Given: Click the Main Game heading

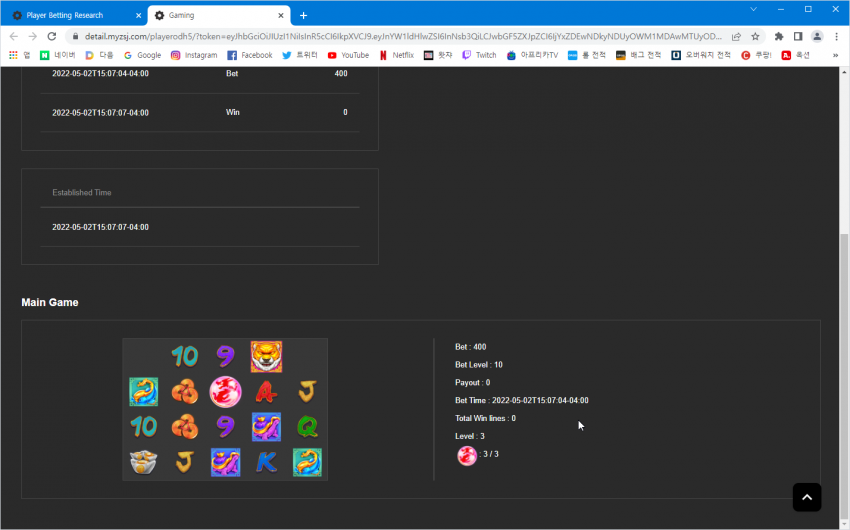Looking at the screenshot, I should point(50,302).
